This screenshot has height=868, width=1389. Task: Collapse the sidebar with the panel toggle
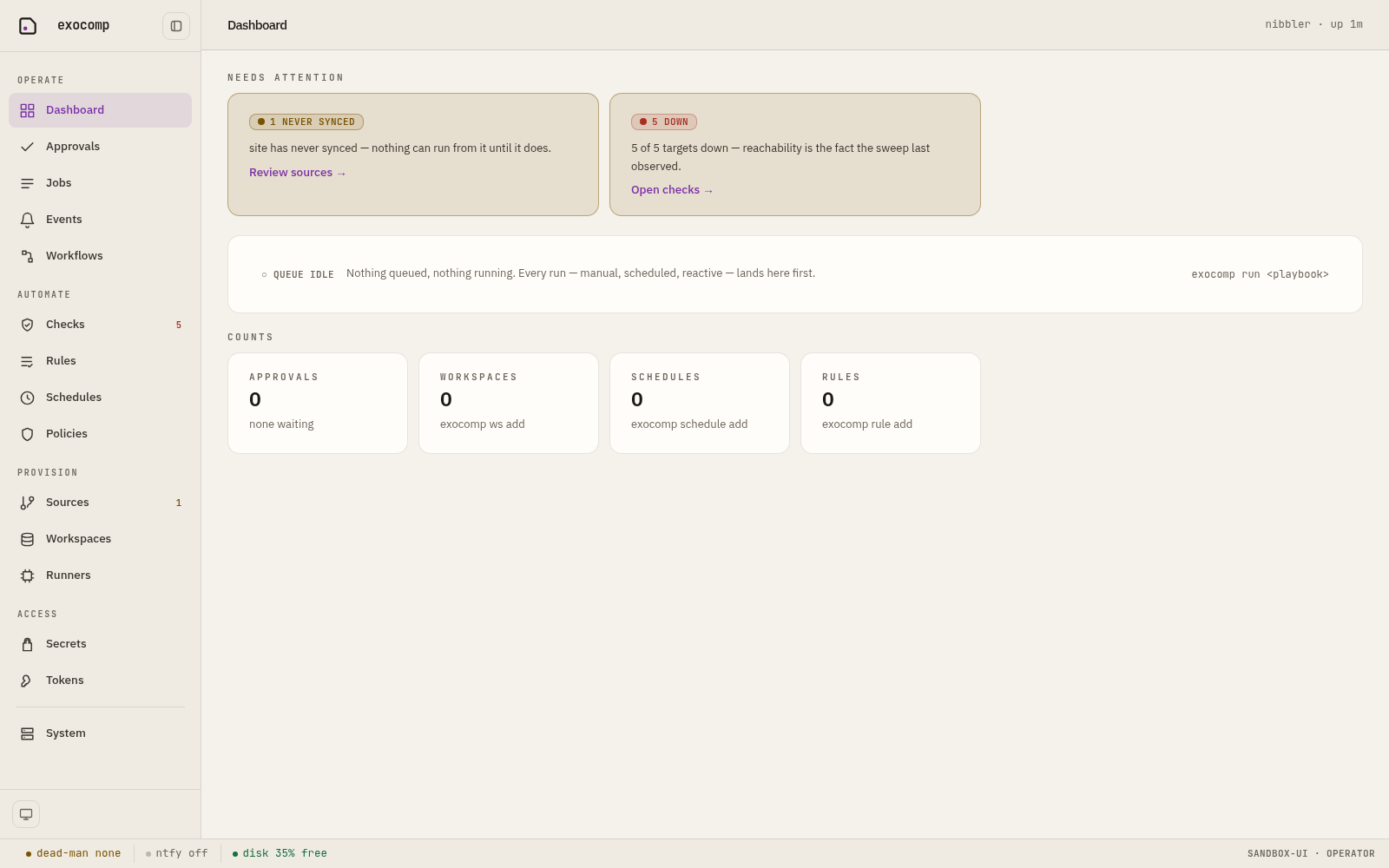click(x=176, y=26)
